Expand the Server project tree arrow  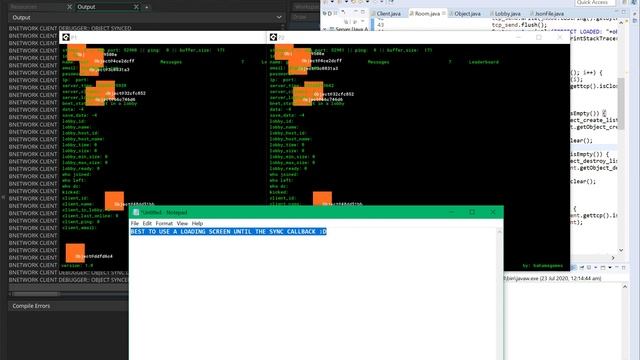pyautogui.click(x=324, y=29)
